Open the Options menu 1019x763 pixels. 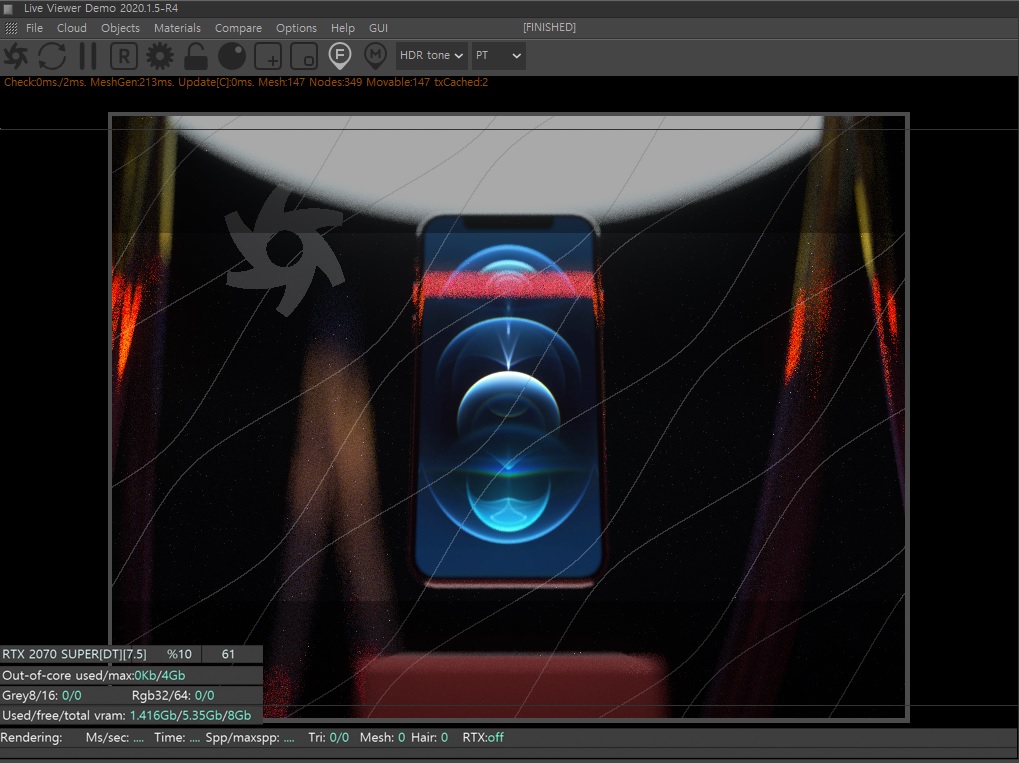point(296,28)
